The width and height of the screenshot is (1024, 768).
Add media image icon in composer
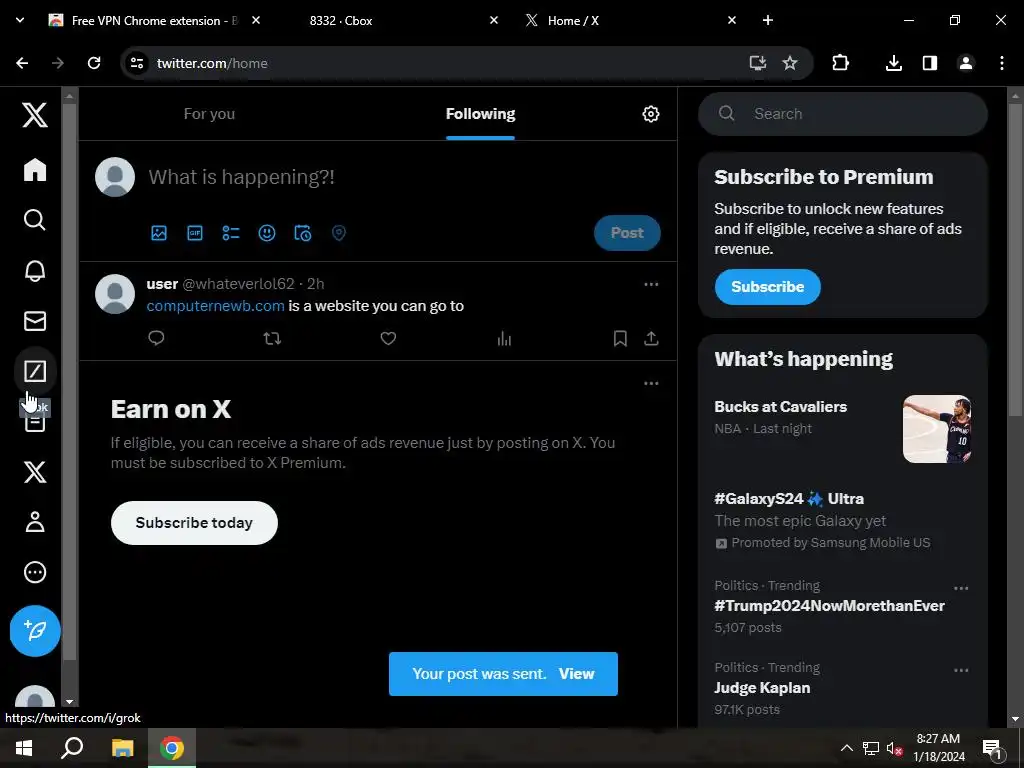click(159, 233)
